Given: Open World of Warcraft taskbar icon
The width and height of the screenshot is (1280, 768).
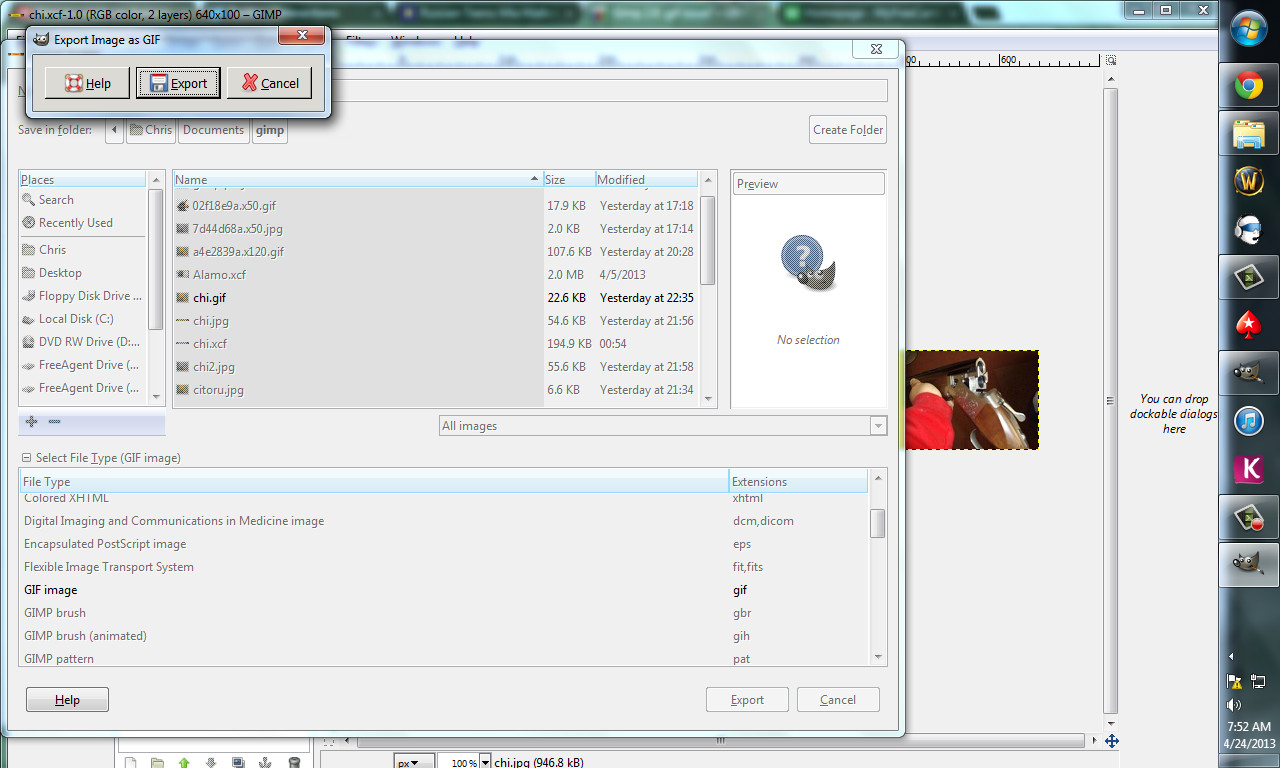Looking at the screenshot, I should (x=1249, y=181).
